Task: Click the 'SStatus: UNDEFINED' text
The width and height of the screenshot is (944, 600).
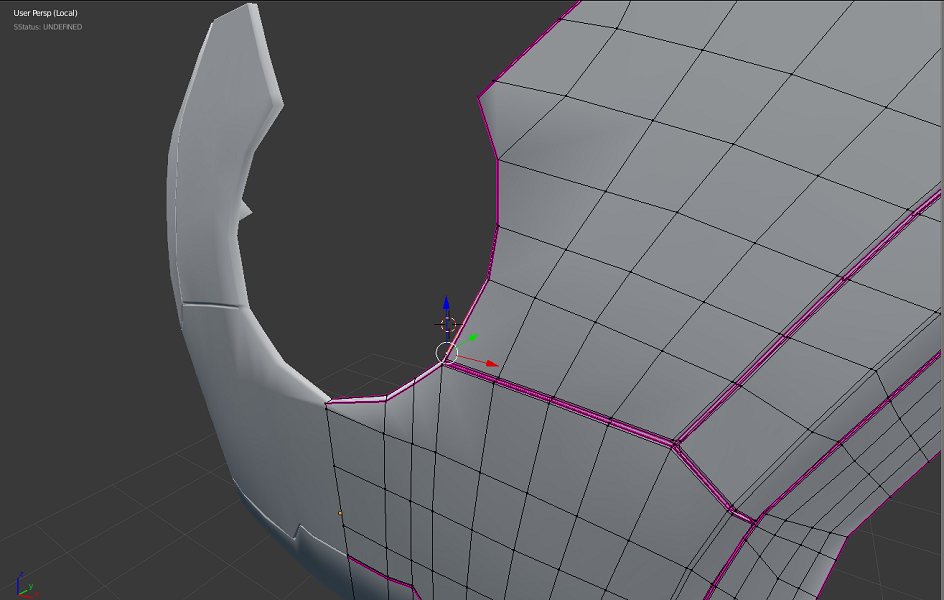Action: [x=48, y=26]
